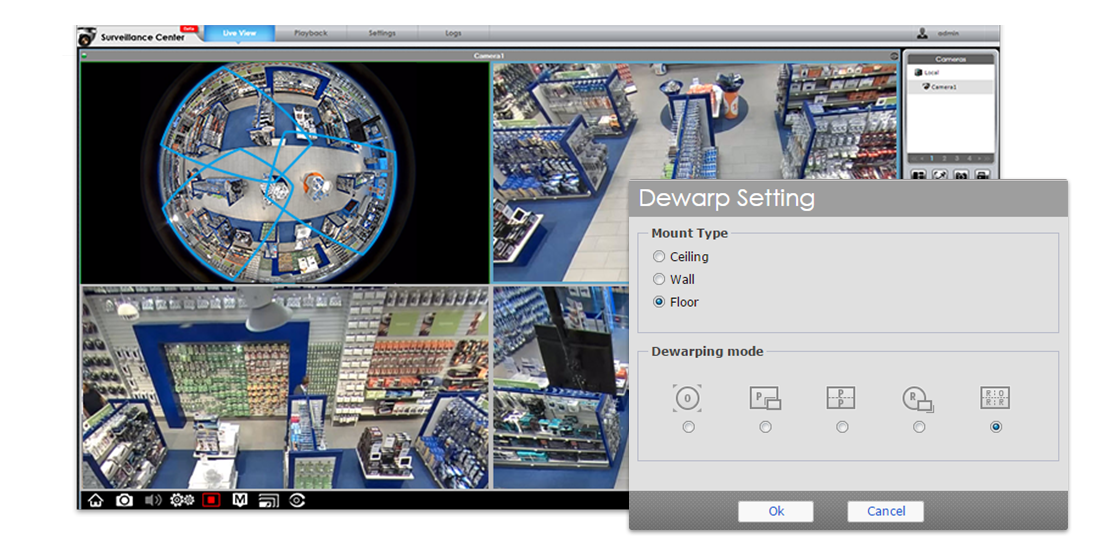The image size is (1113, 560).
Task: Go to camera list page 3
Action: (x=957, y=158)
